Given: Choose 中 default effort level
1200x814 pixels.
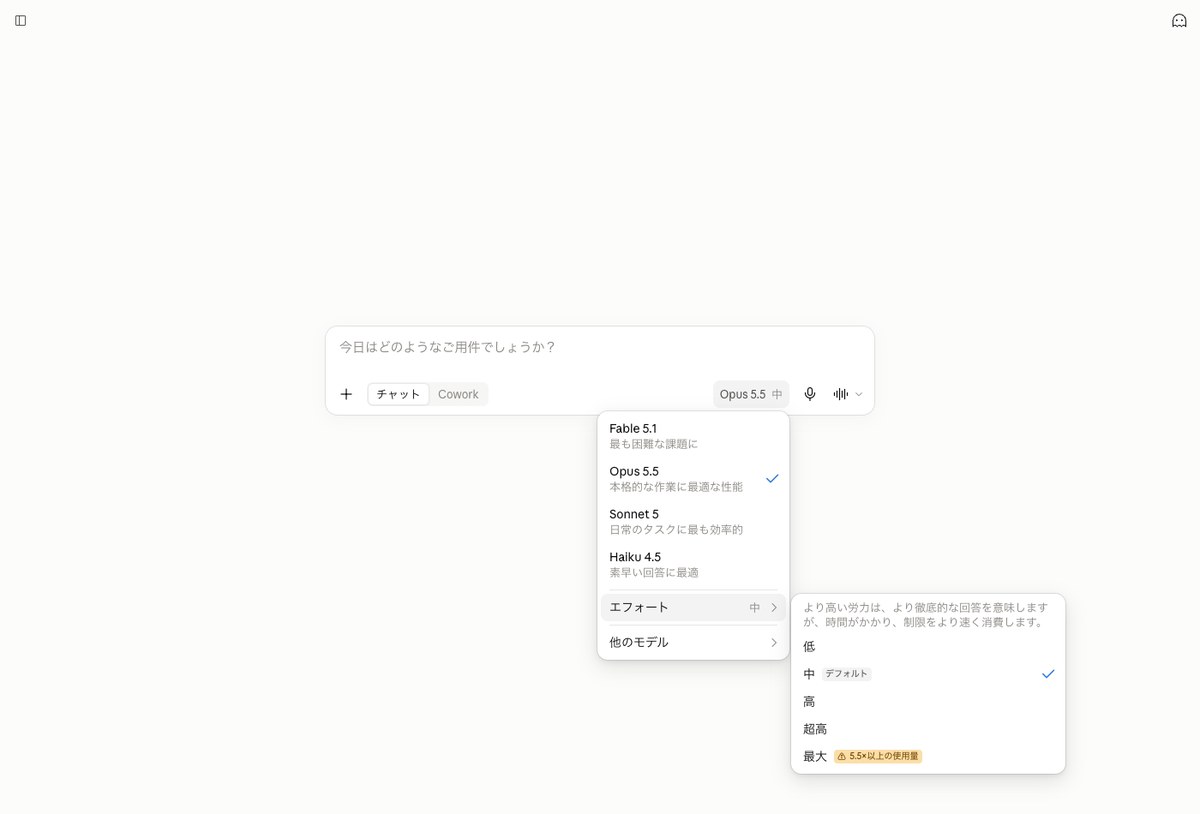Looking at the screenshot, I should (x=928, y=674).
